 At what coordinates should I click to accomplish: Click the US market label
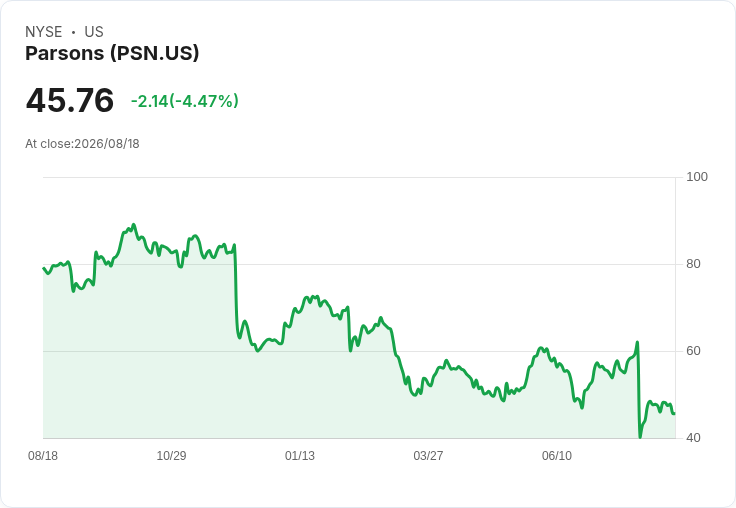coord(94,32)
